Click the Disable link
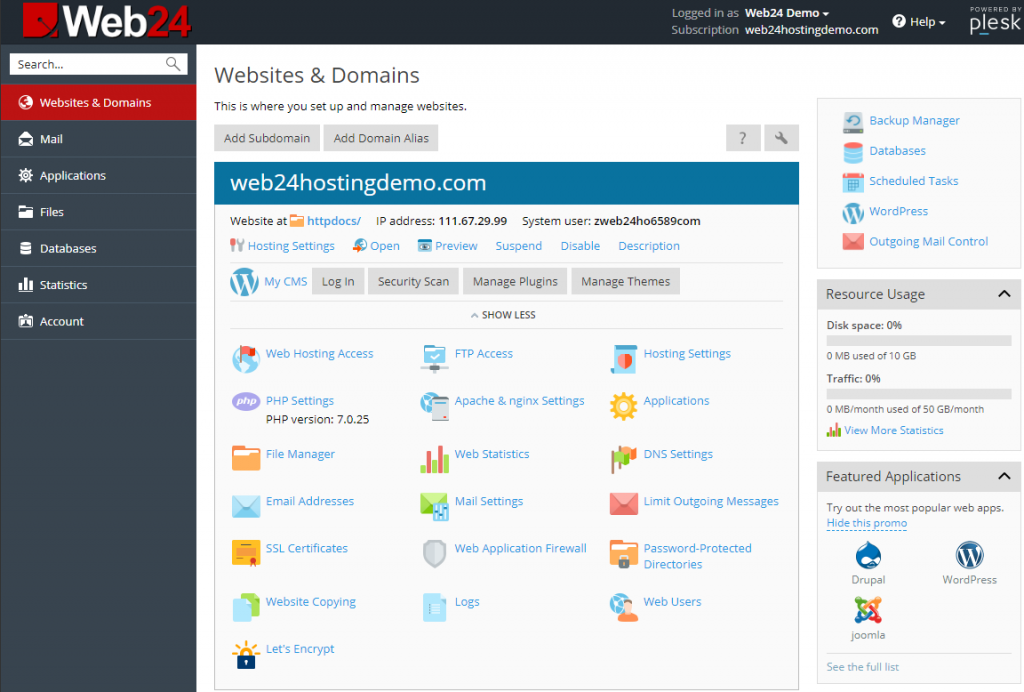This screenshot has height=692, width=1024. pos(580,245)
